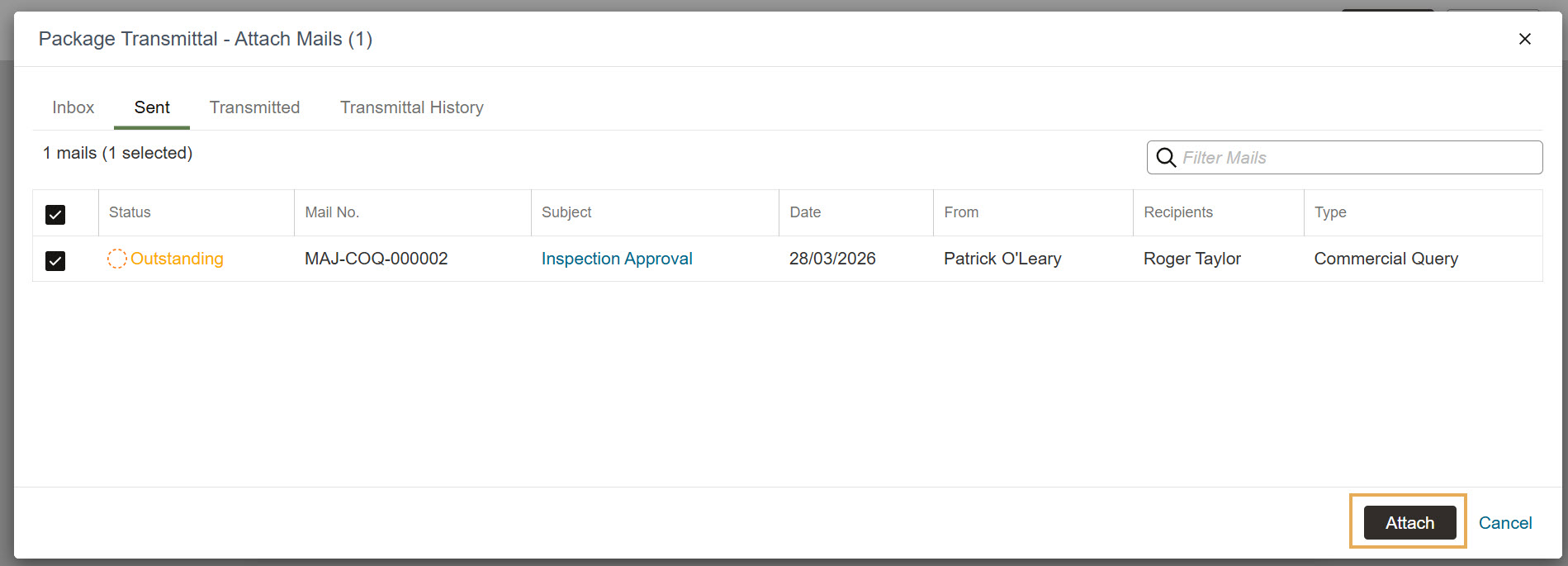1568x566 pixels.
Task: Sort by the From column header
Action: point(961,212)
